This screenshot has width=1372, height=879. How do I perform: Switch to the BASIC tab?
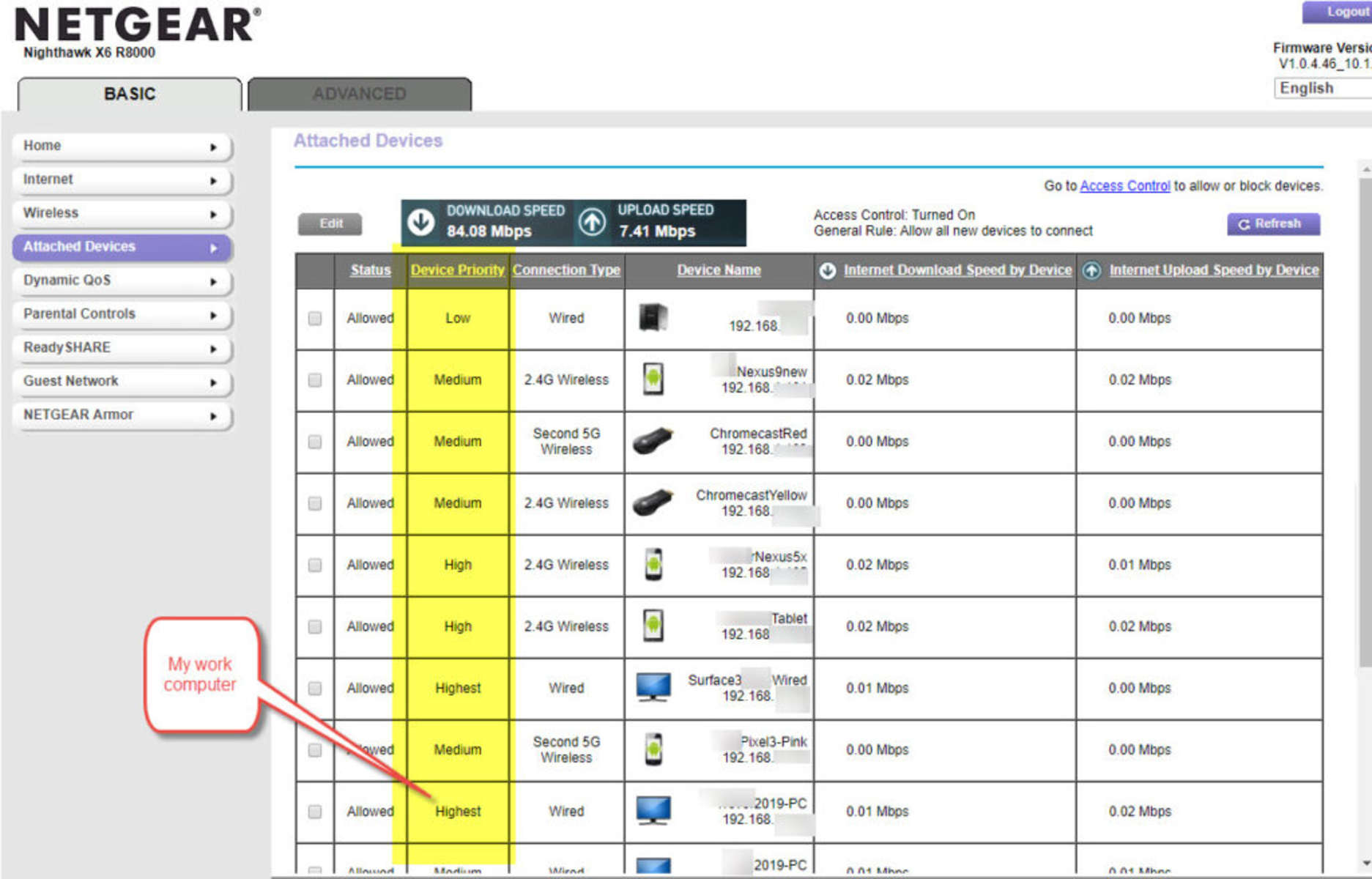pyautogui.click(x=130, y=94)
